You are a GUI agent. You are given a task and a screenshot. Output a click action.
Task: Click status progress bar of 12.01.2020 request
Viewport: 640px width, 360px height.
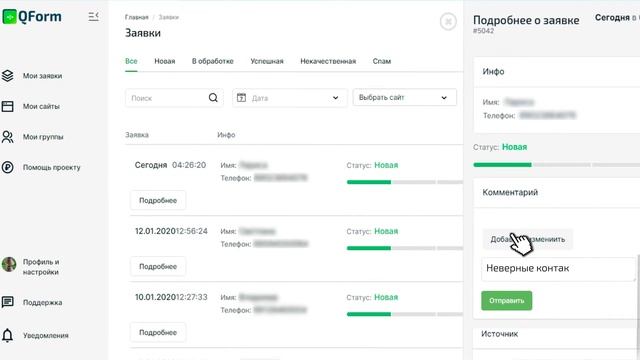404,248
